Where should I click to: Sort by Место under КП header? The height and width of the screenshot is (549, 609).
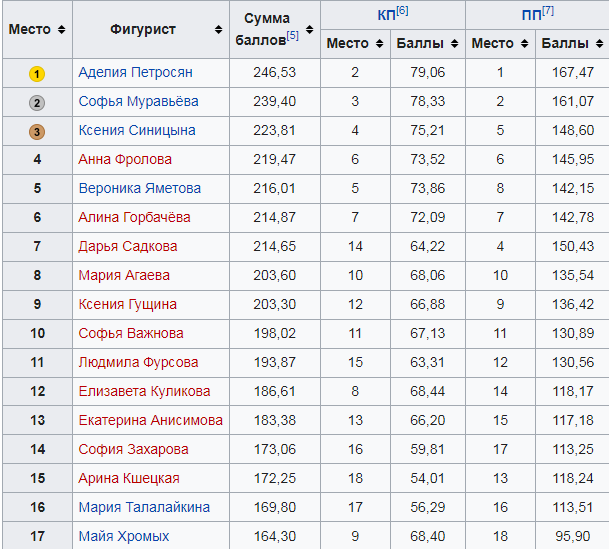point(377,44)
